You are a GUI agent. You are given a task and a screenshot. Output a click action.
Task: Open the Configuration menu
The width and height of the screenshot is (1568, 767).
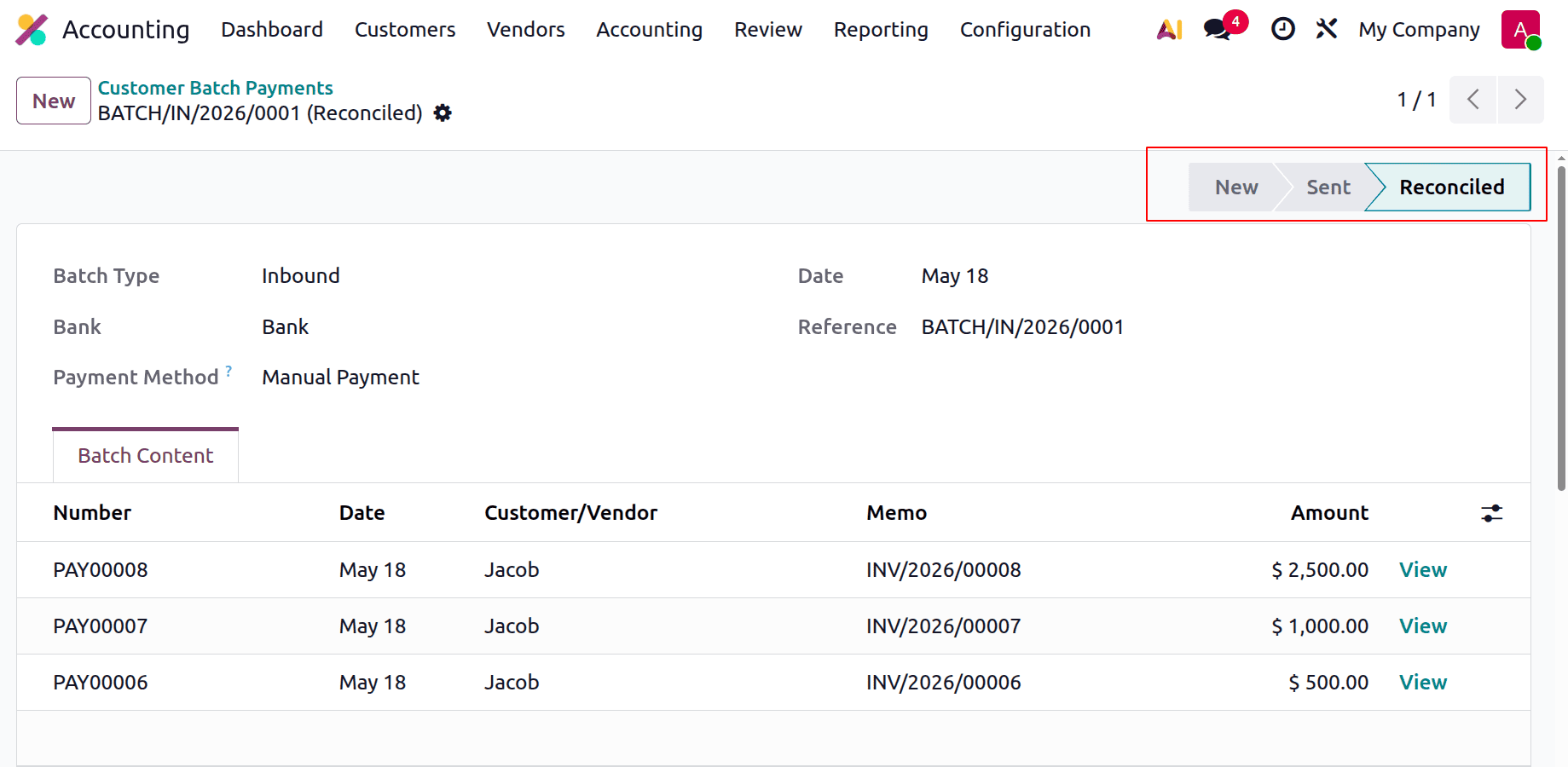pos(1025,30)
